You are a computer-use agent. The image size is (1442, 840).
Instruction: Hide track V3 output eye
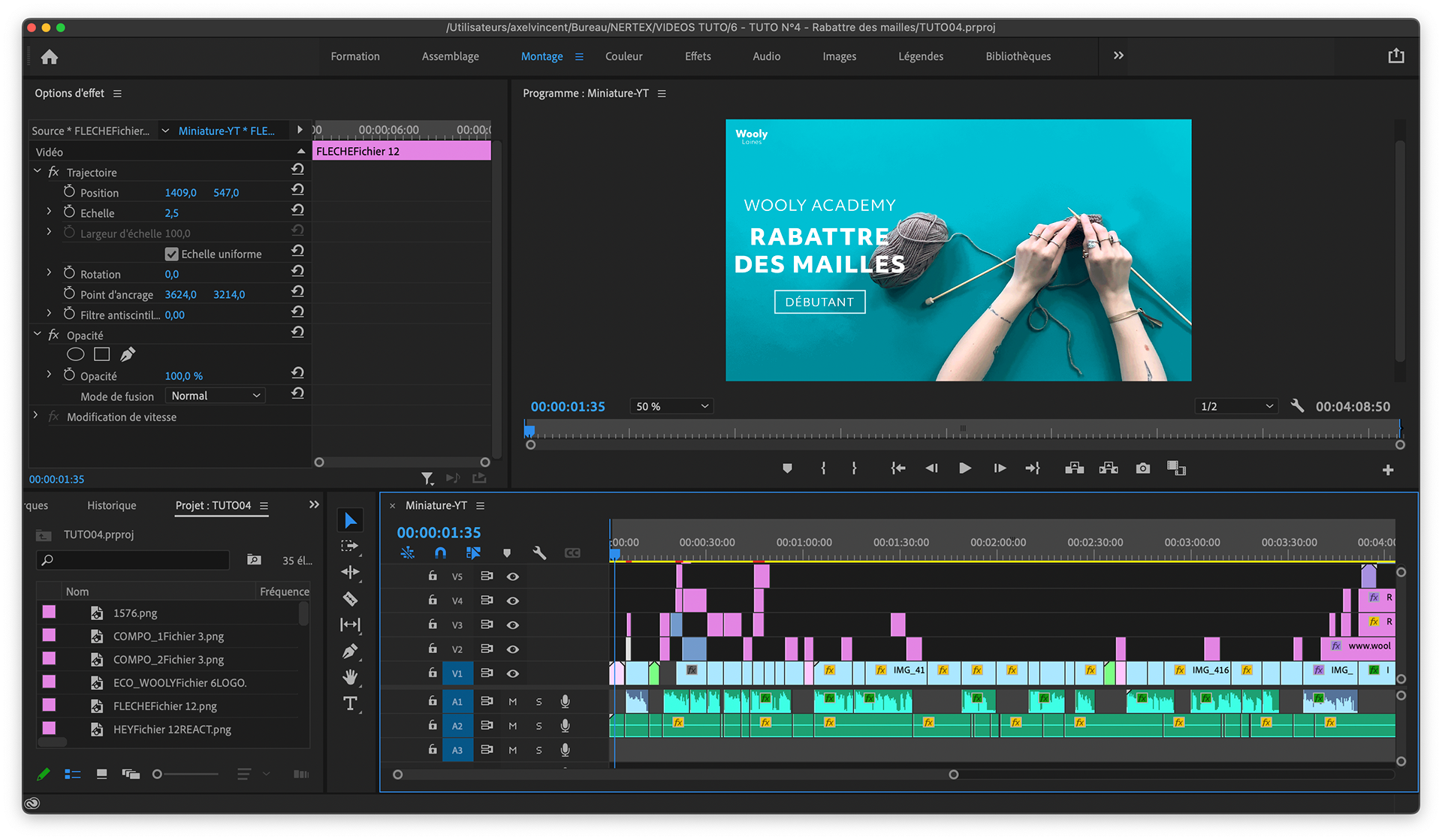coord(513,625)
